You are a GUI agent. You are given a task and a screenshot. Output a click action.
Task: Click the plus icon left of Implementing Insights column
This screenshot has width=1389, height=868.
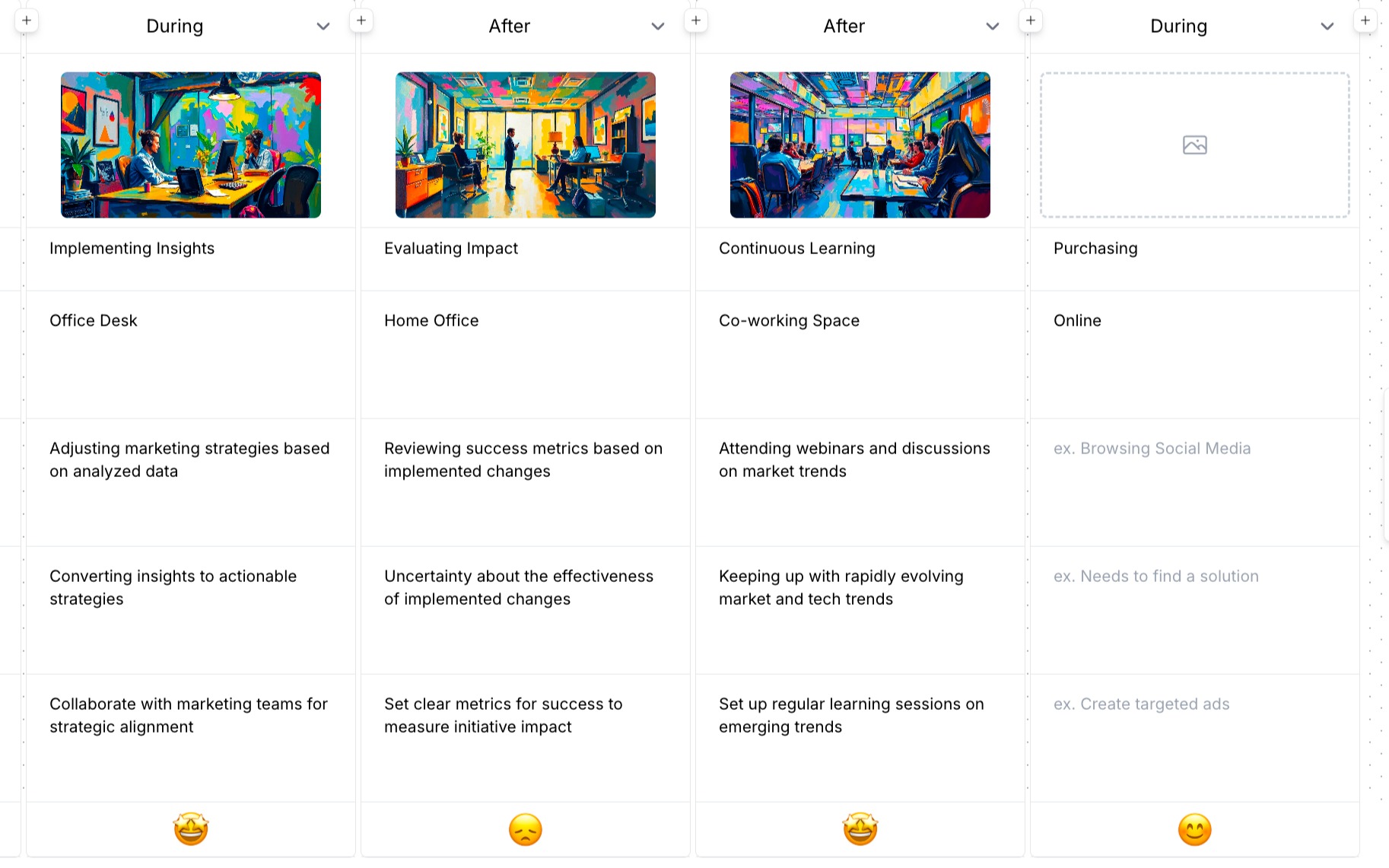coord(27,21)
